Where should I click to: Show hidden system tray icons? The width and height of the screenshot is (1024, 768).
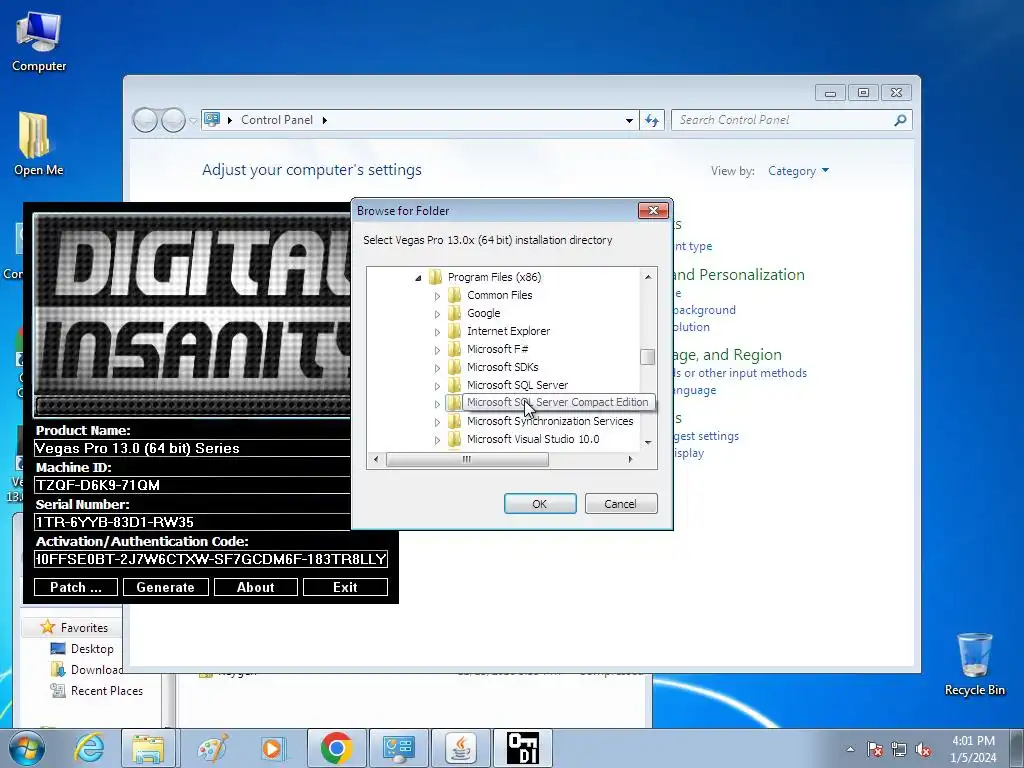pyautogui.click(x=850, y=749)
